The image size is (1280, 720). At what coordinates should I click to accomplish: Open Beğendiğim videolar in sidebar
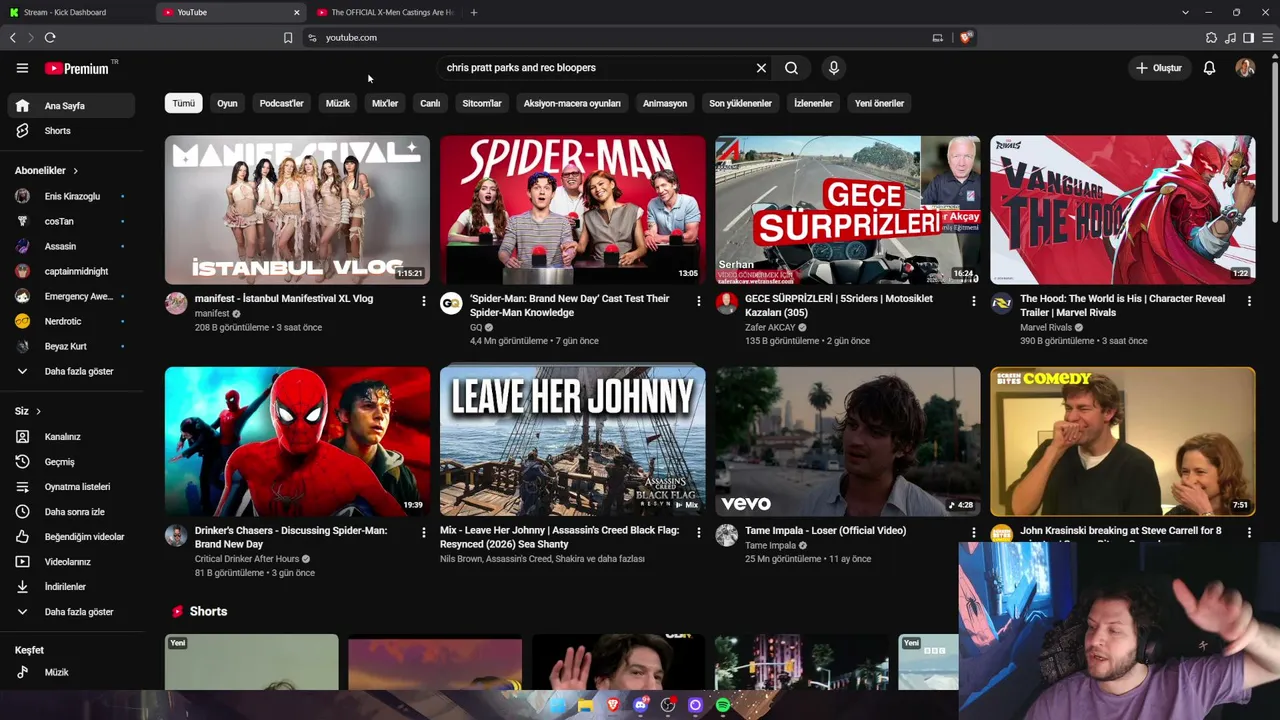tap(70, 537)
